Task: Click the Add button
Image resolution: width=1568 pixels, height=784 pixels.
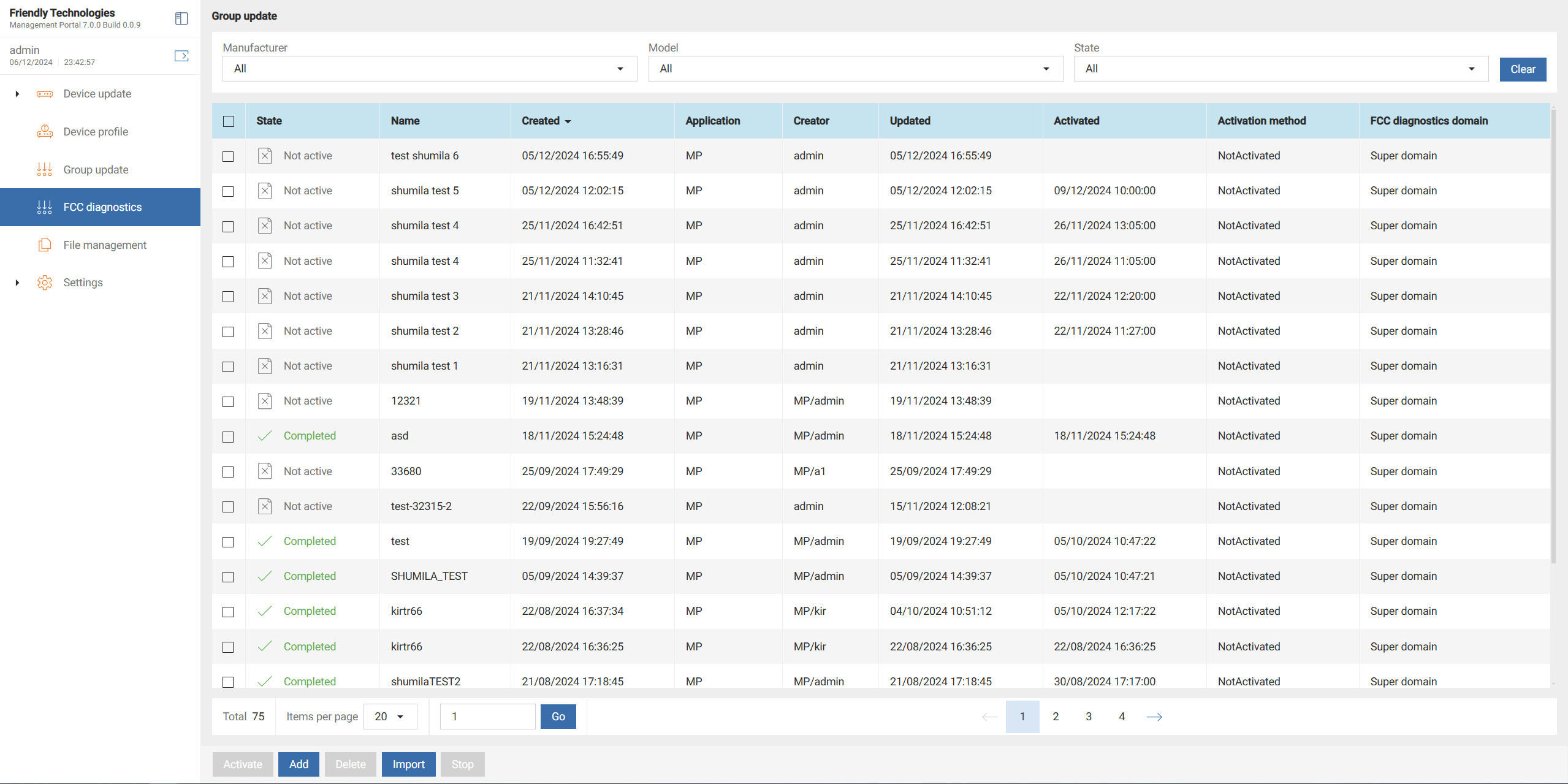Action: tap(299, 764)
